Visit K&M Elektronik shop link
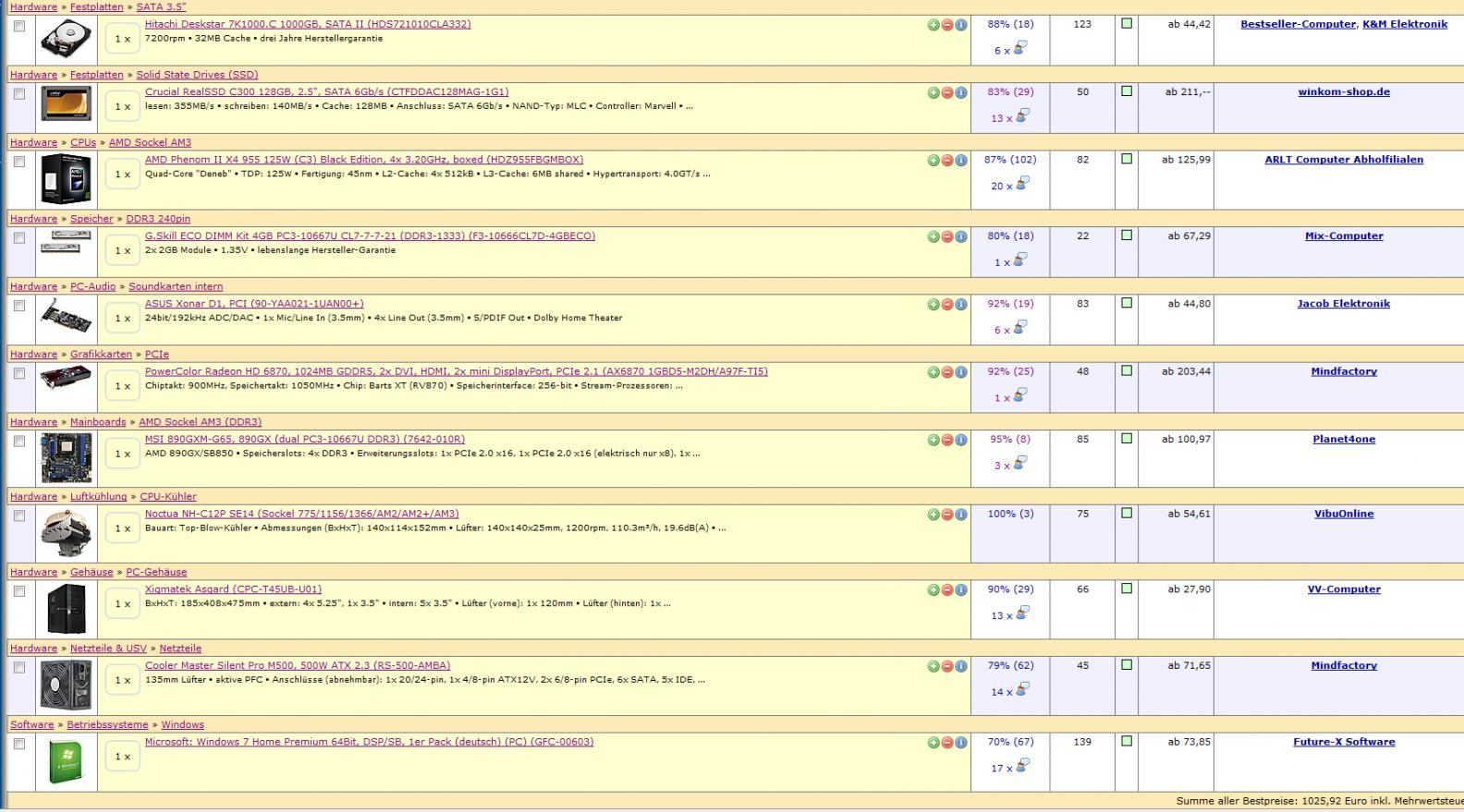 coord(1405,24)
